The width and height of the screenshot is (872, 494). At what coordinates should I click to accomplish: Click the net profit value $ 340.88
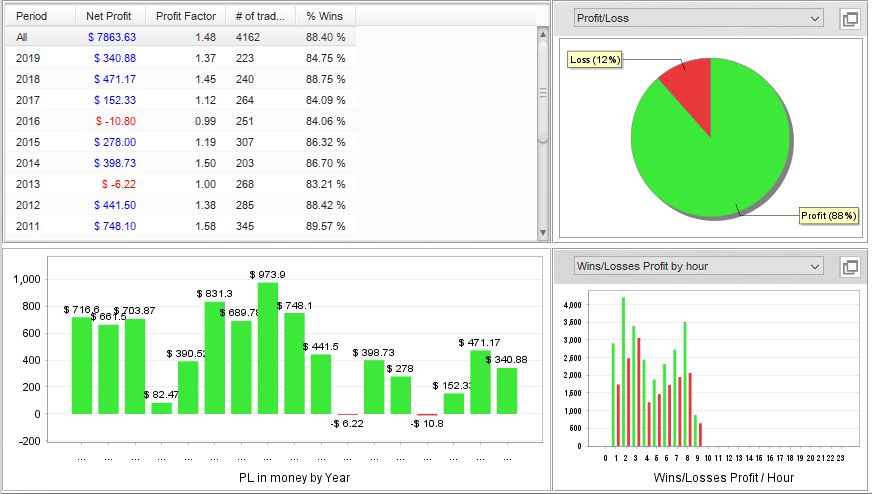[115, 58]
